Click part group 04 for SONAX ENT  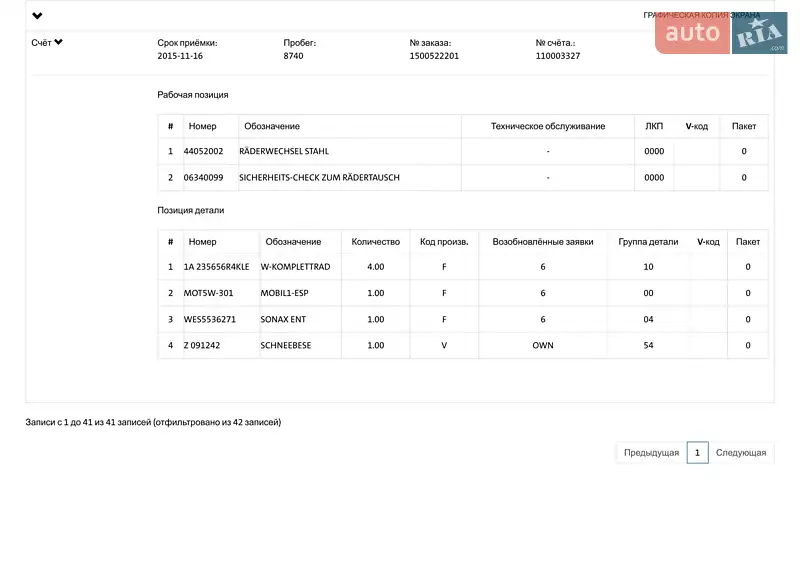point(648,320)
